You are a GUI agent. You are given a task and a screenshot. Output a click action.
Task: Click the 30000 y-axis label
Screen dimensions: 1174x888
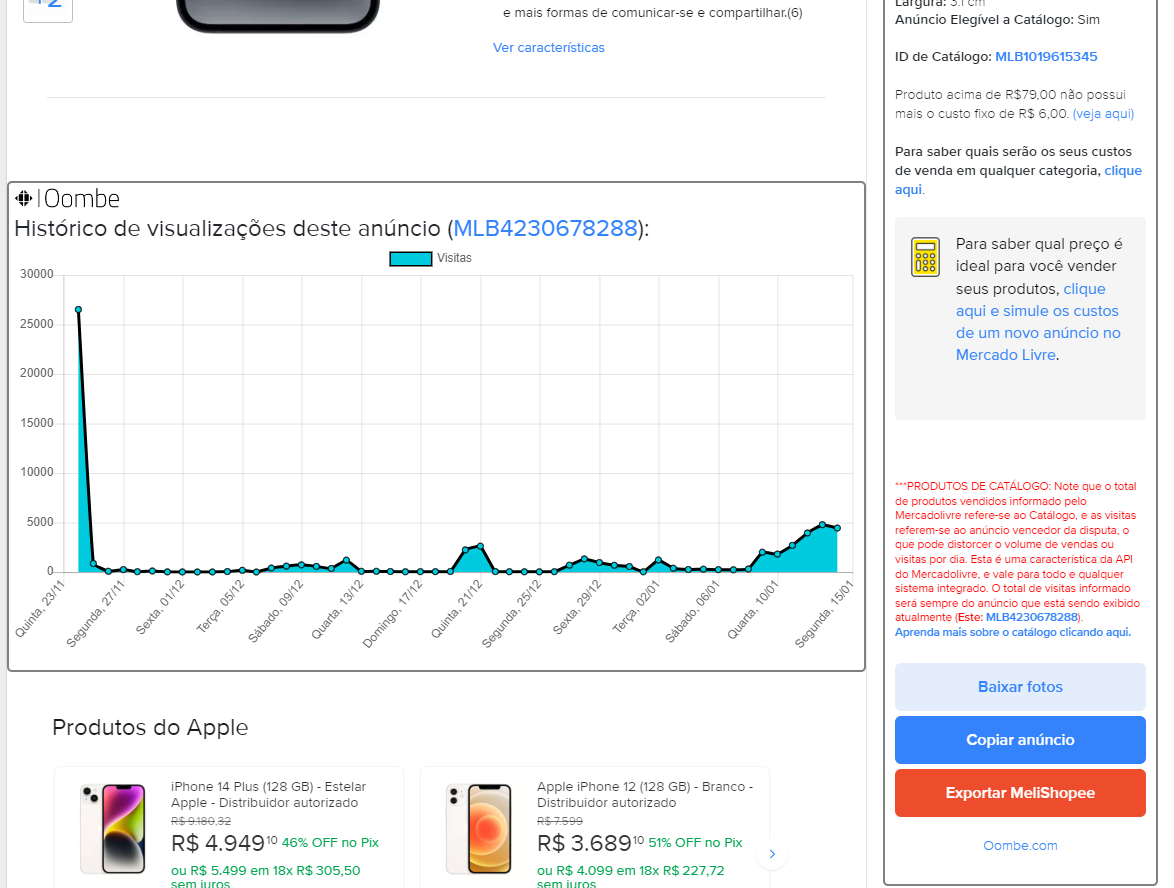[x=37, y=274]
